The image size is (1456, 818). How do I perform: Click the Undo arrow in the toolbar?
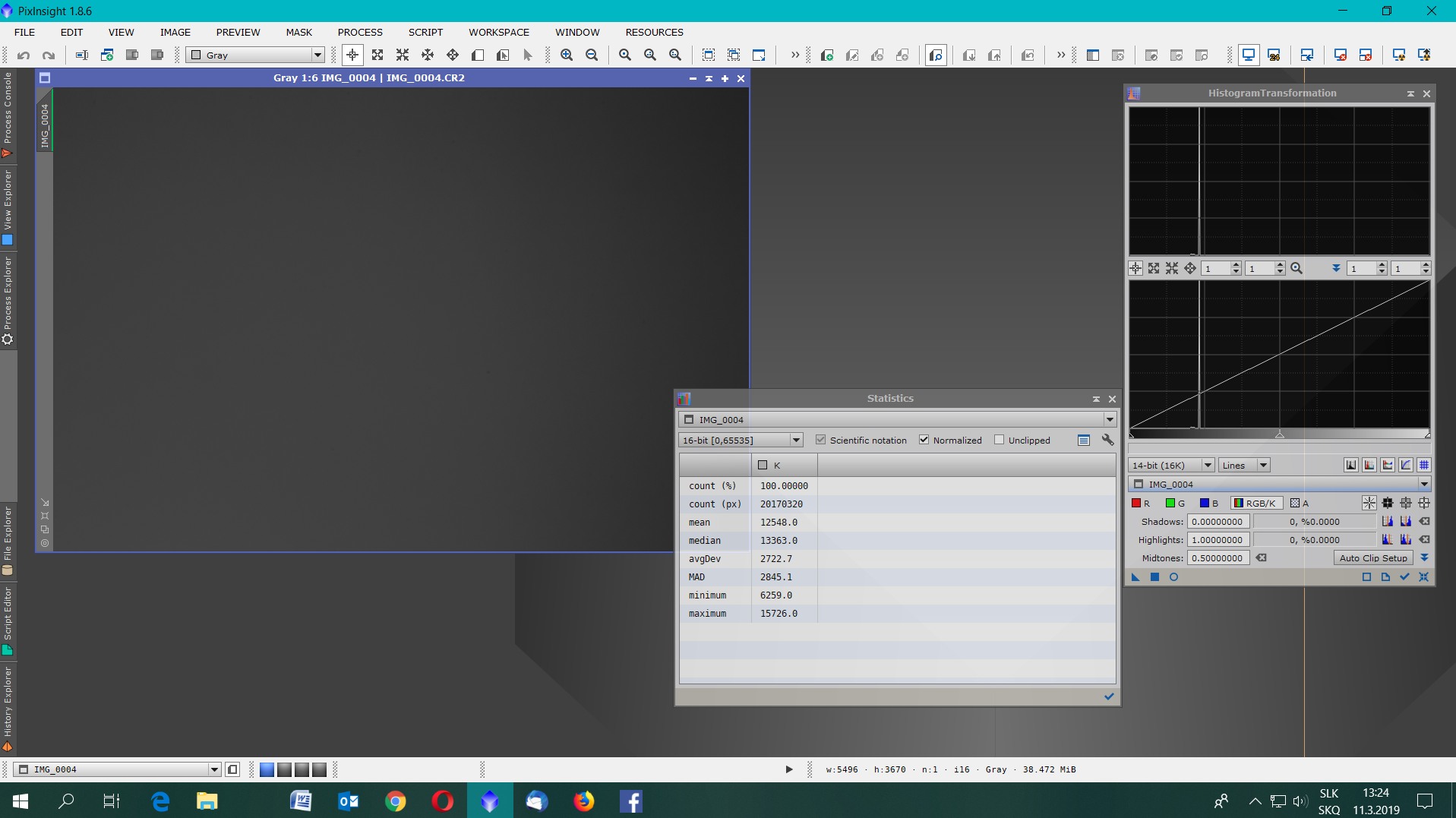click(24, 55)
